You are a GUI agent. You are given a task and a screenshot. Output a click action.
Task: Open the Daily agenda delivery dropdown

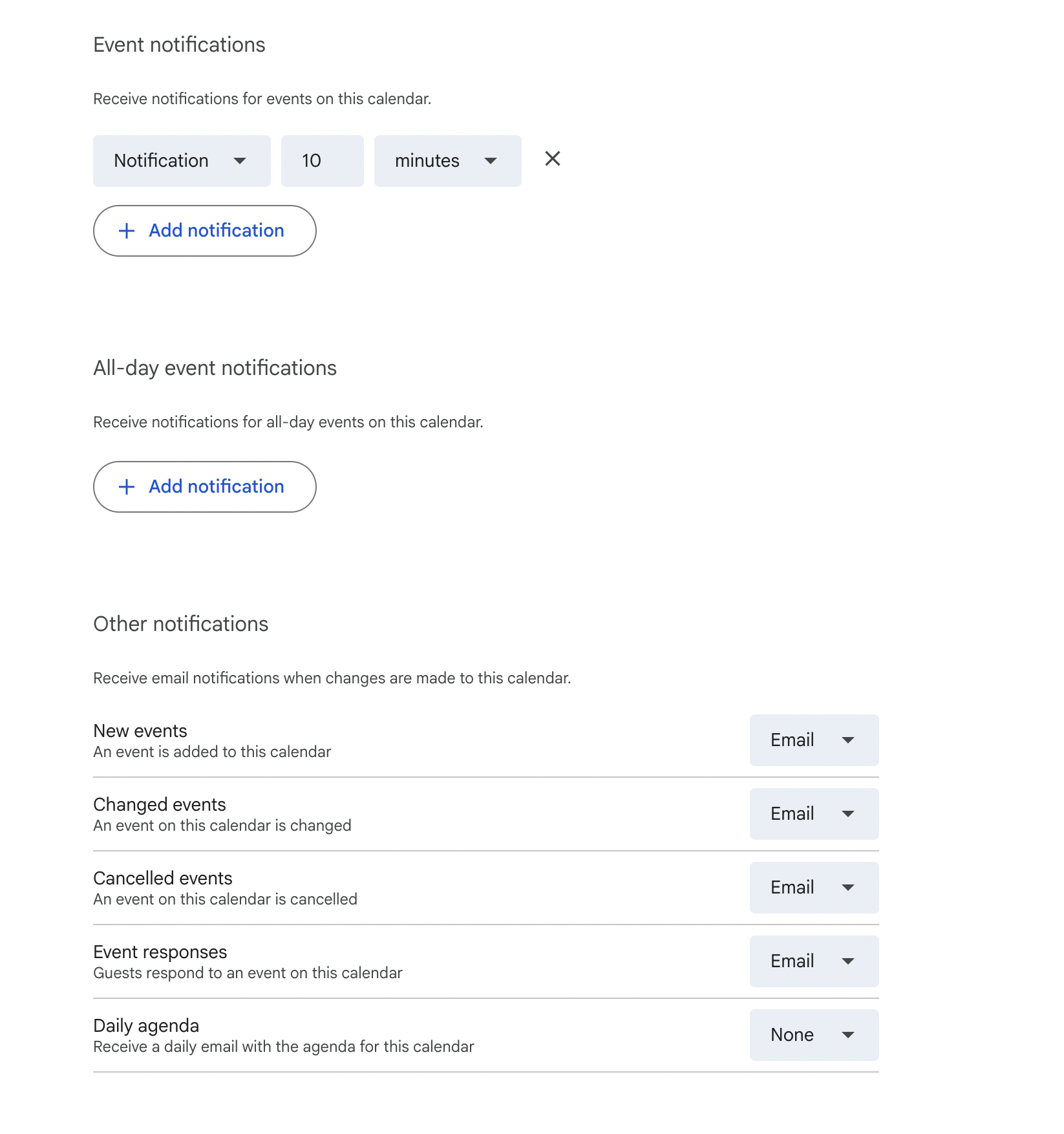pos(814,1034)
